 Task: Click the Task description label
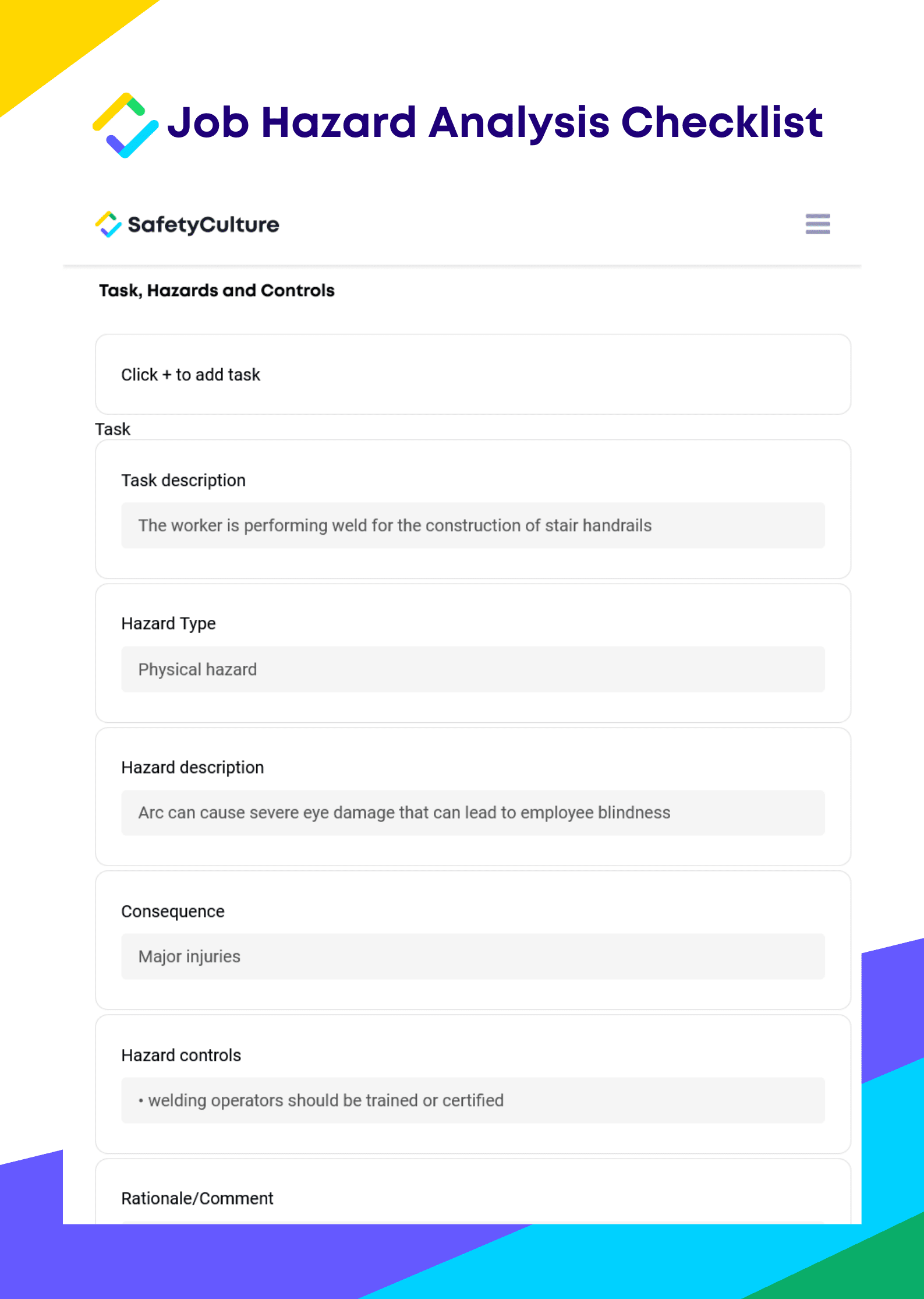183,480
